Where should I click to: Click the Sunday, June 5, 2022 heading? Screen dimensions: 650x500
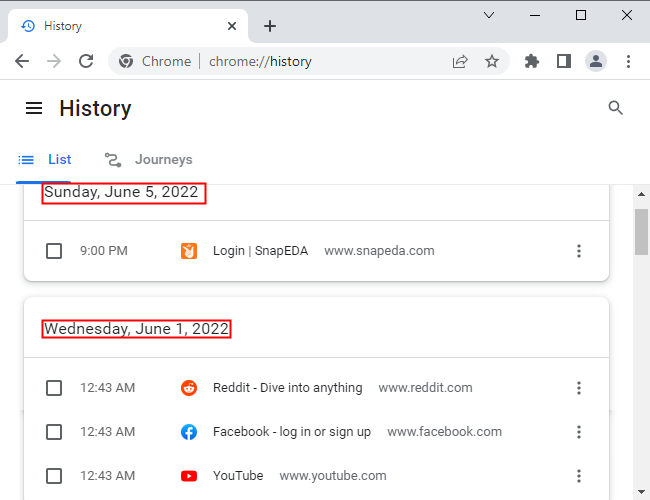click(x=121, y=192)
